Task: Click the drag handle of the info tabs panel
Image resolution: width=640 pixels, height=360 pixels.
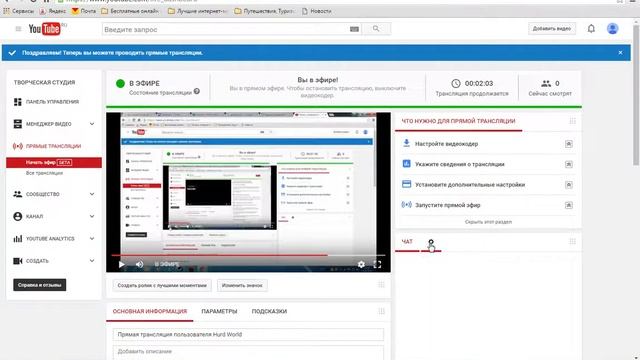Action: point(381,311)
